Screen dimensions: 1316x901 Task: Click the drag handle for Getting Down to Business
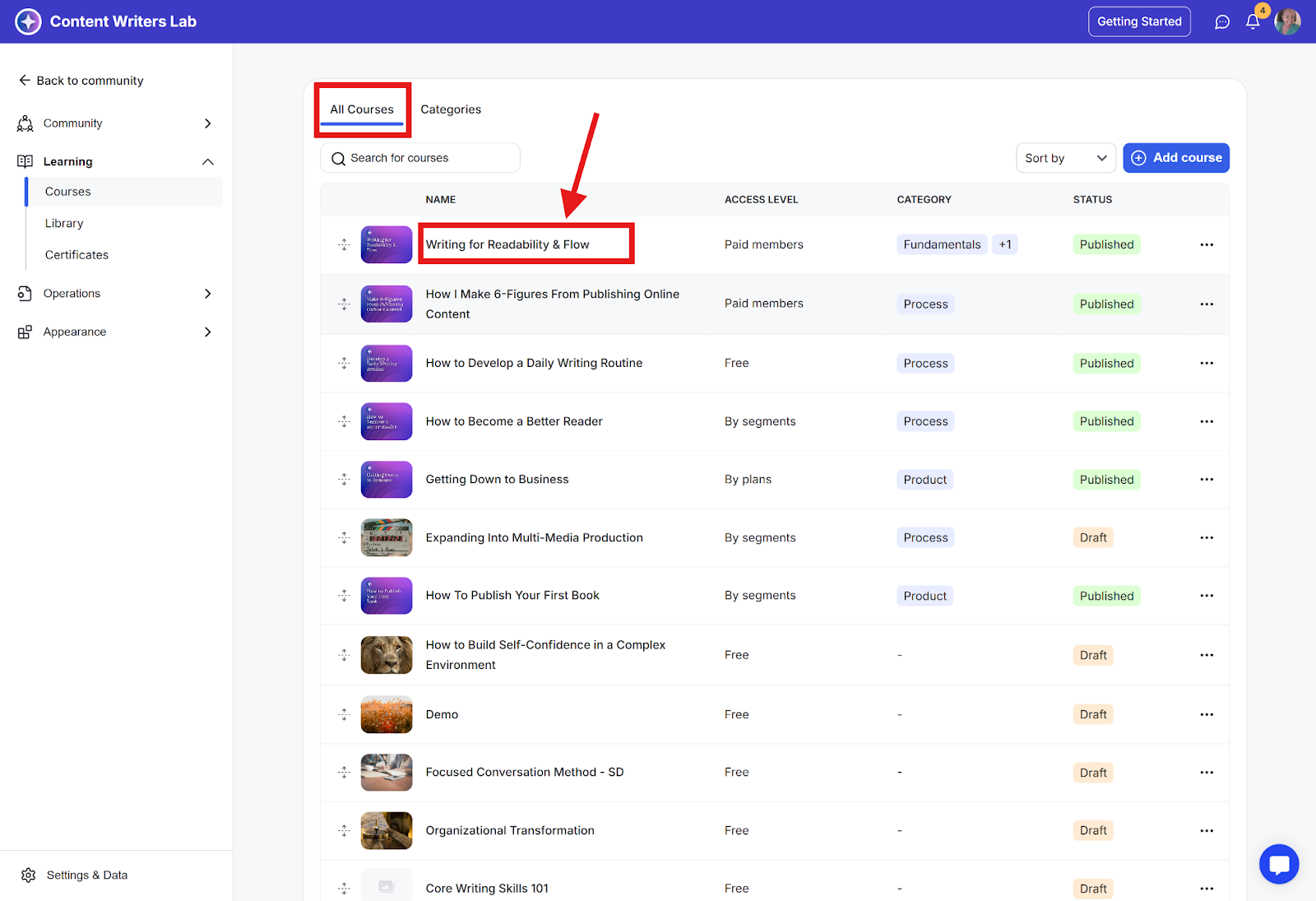(x=344, y=480)
